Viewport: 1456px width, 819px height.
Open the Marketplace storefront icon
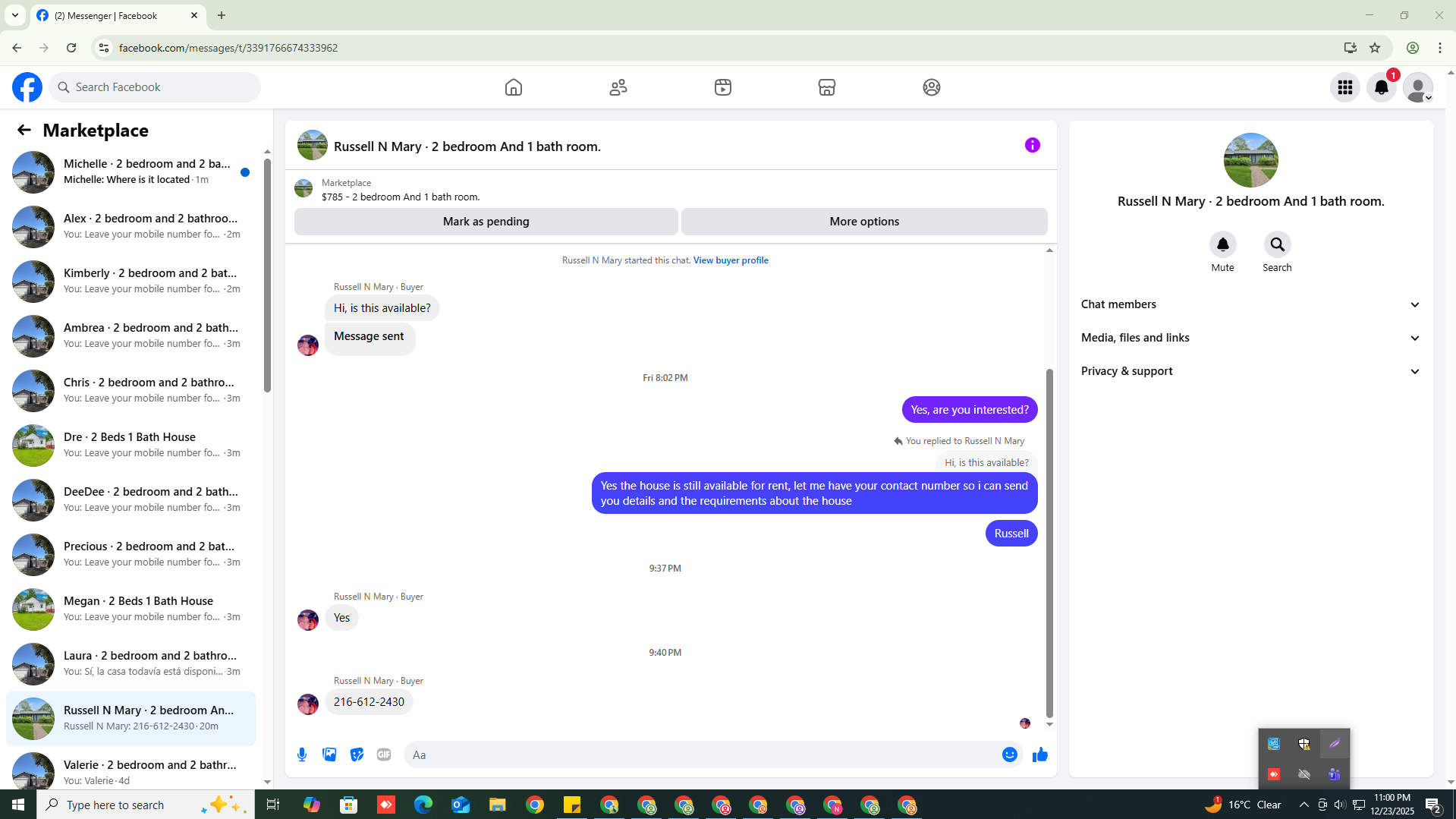coord(827,87)
